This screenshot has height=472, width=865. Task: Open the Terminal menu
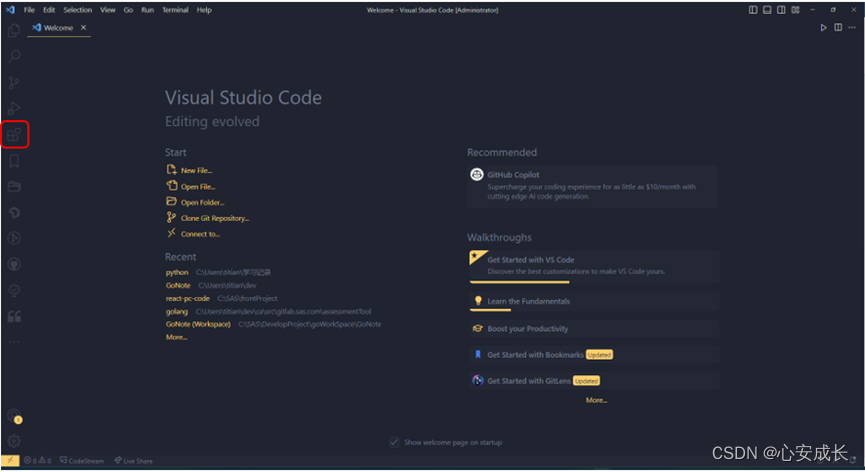(175, 10)
